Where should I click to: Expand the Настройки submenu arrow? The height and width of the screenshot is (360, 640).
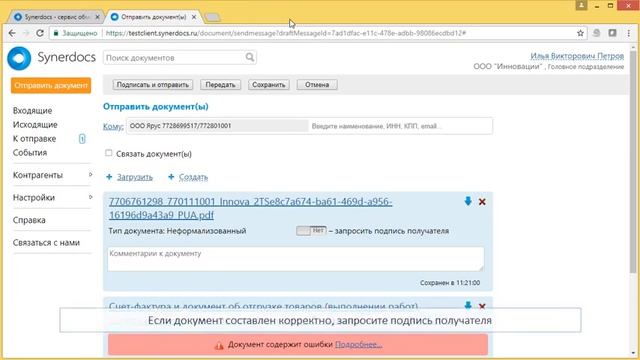pyautogui.click(x=90, y=197)
